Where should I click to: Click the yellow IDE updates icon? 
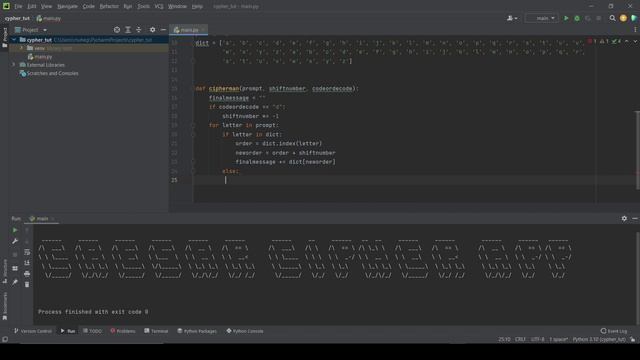pyautogui.click(x=623, y=18)
